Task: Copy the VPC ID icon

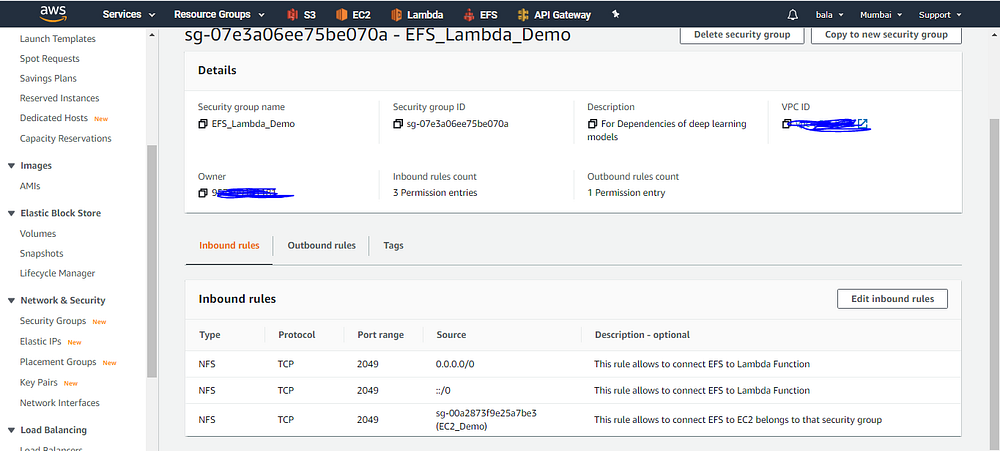Action: 786,124
